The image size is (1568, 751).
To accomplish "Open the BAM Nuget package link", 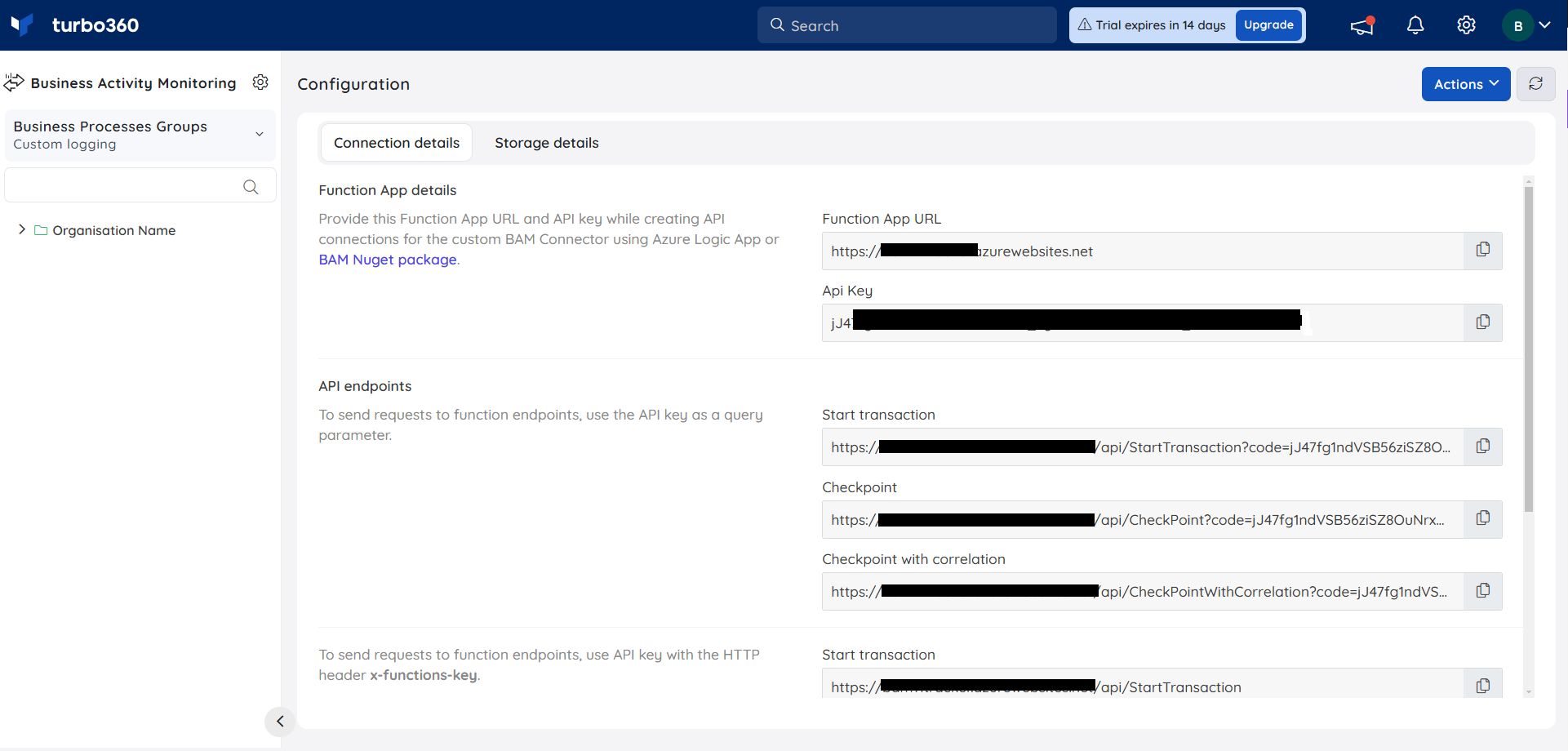I will click(x=388, y=260).
